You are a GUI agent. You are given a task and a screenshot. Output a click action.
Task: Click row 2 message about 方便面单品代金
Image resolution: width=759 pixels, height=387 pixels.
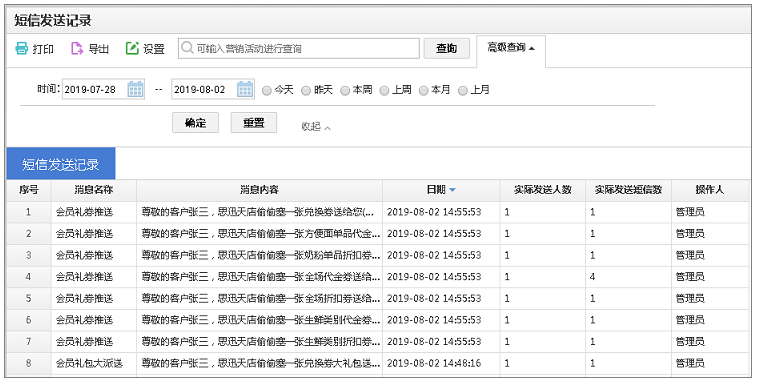pos(259,234)
